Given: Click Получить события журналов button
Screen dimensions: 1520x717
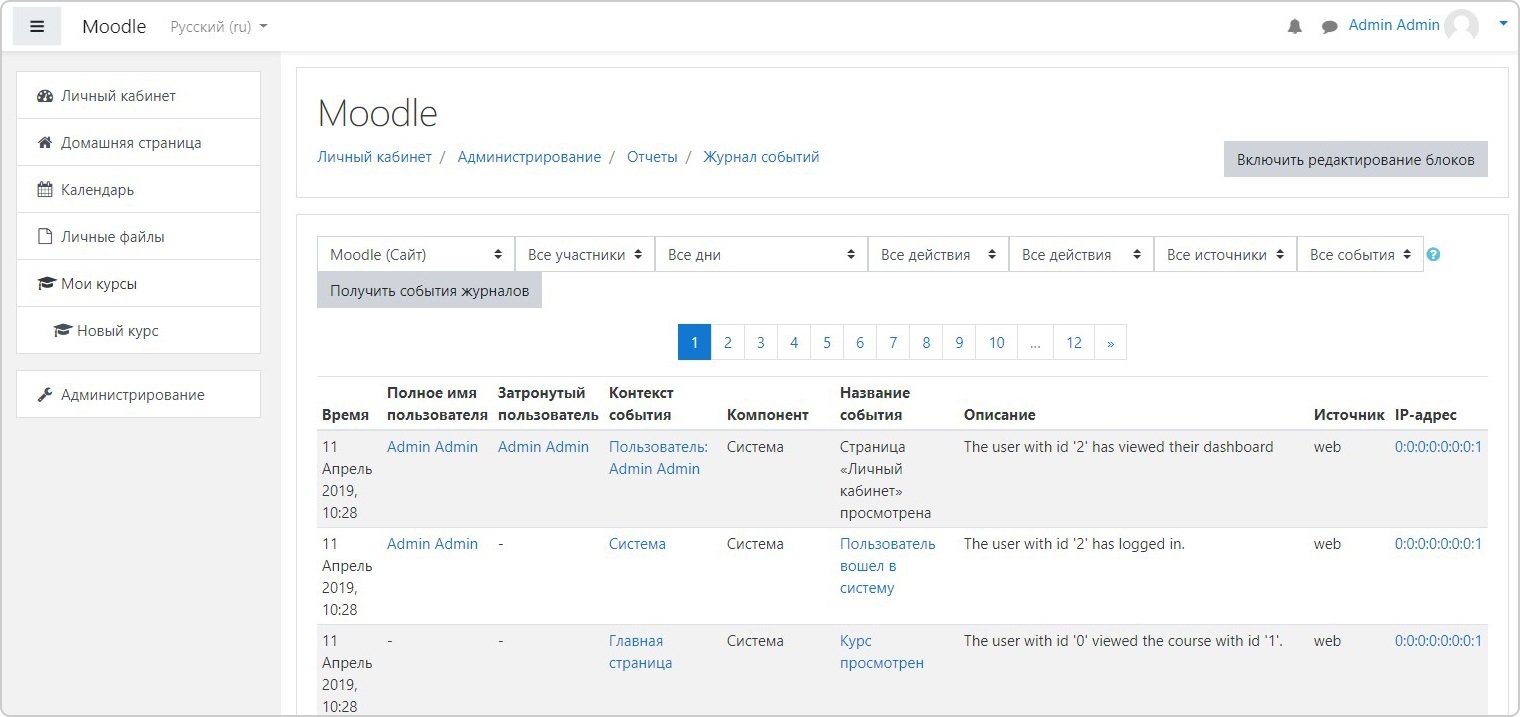Looking at the screenshot, I should pyautogui.click(x=429, y=291).
